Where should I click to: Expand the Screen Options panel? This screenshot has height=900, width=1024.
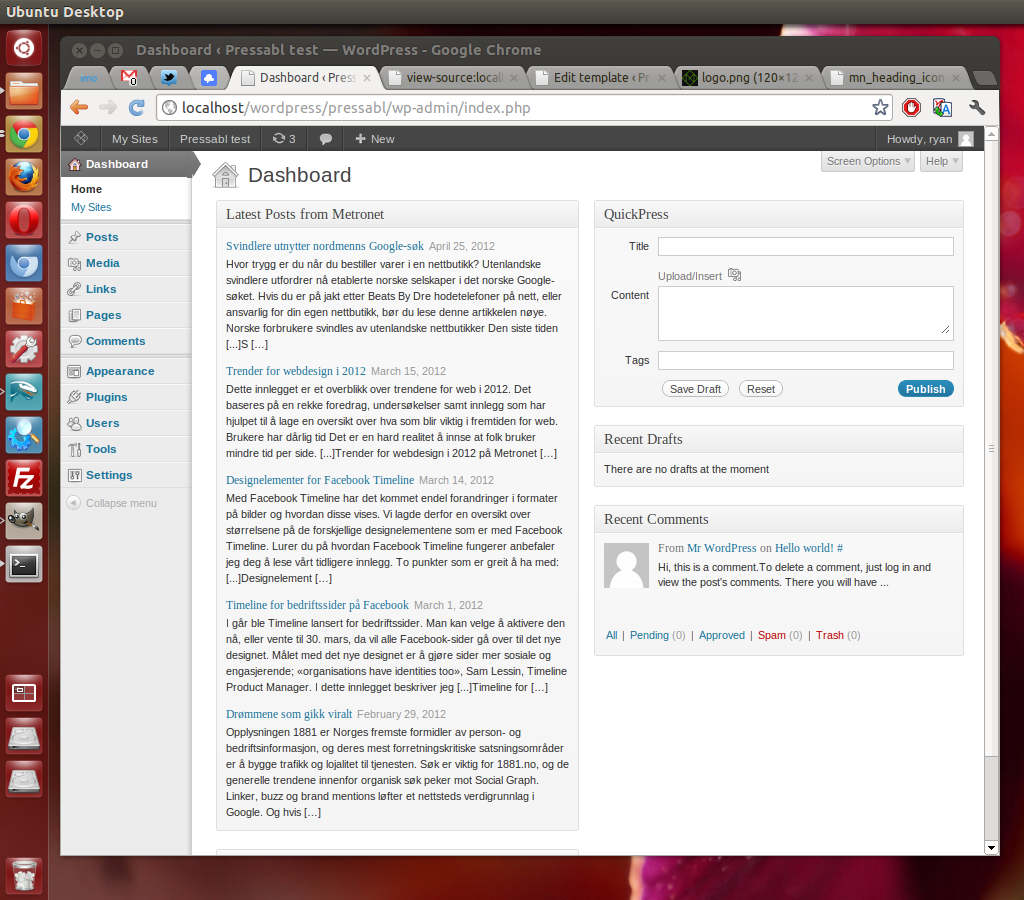pos(867,161)
